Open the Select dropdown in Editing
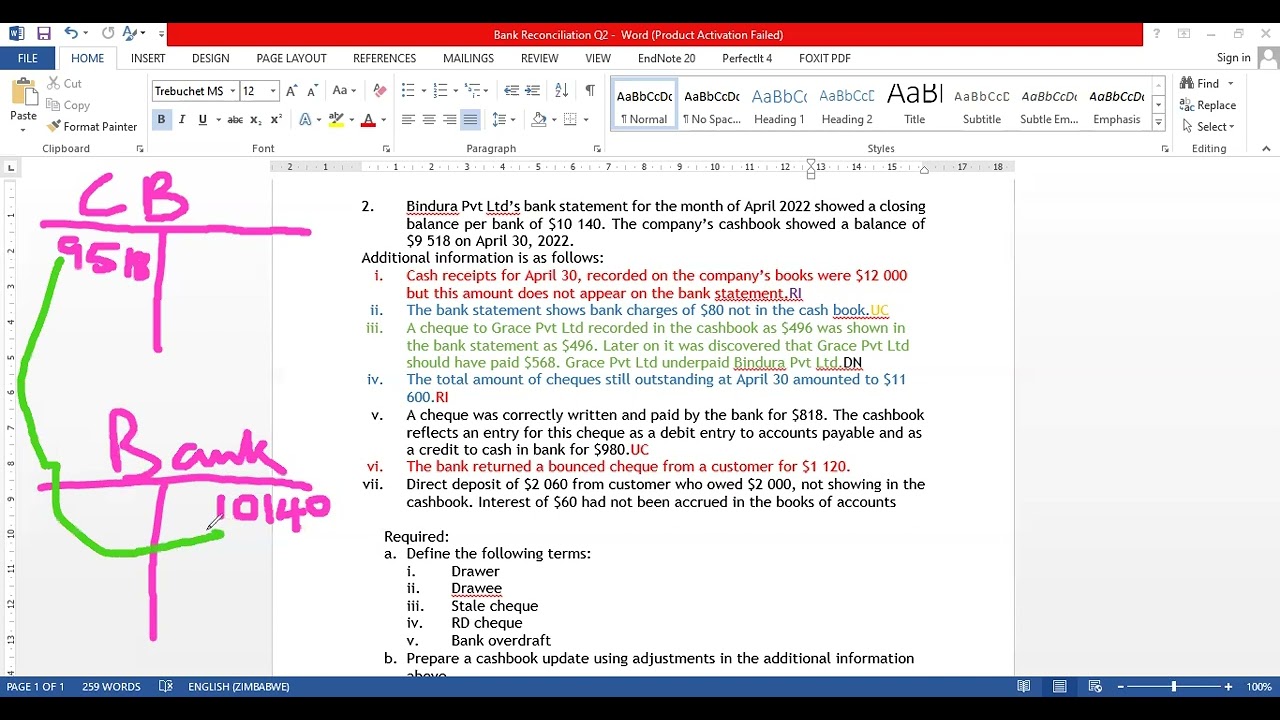The image size is (1280, 720). point(1209,127)
